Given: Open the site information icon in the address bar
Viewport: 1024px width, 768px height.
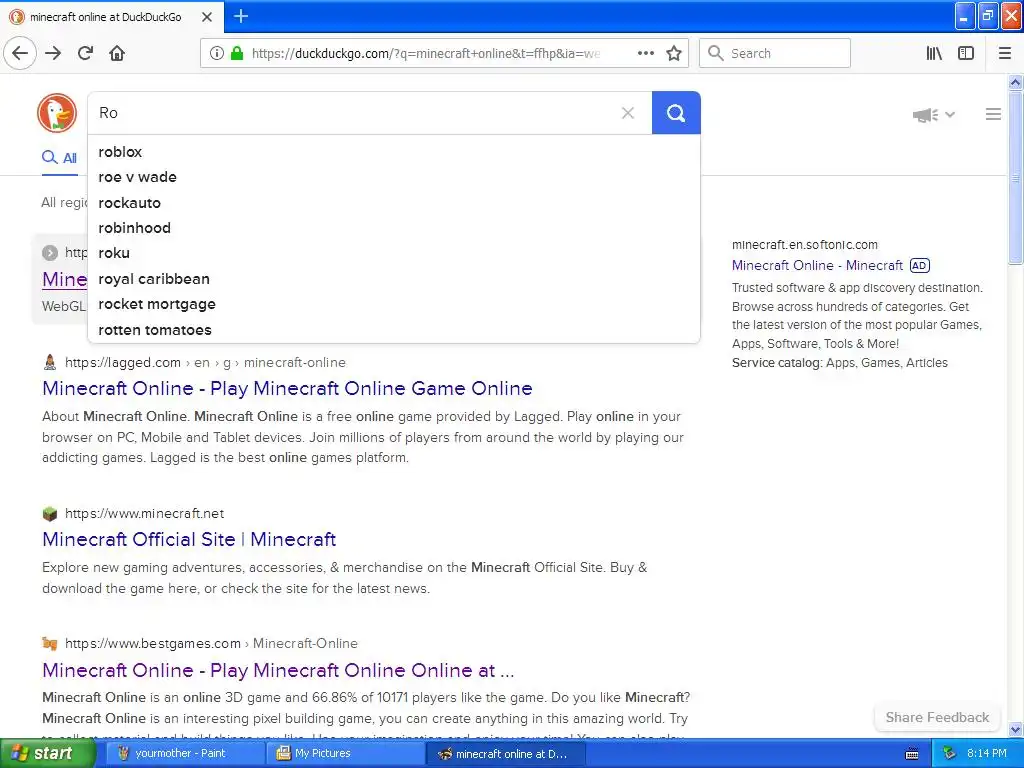Looking at the screenshot, I should 217,53.
